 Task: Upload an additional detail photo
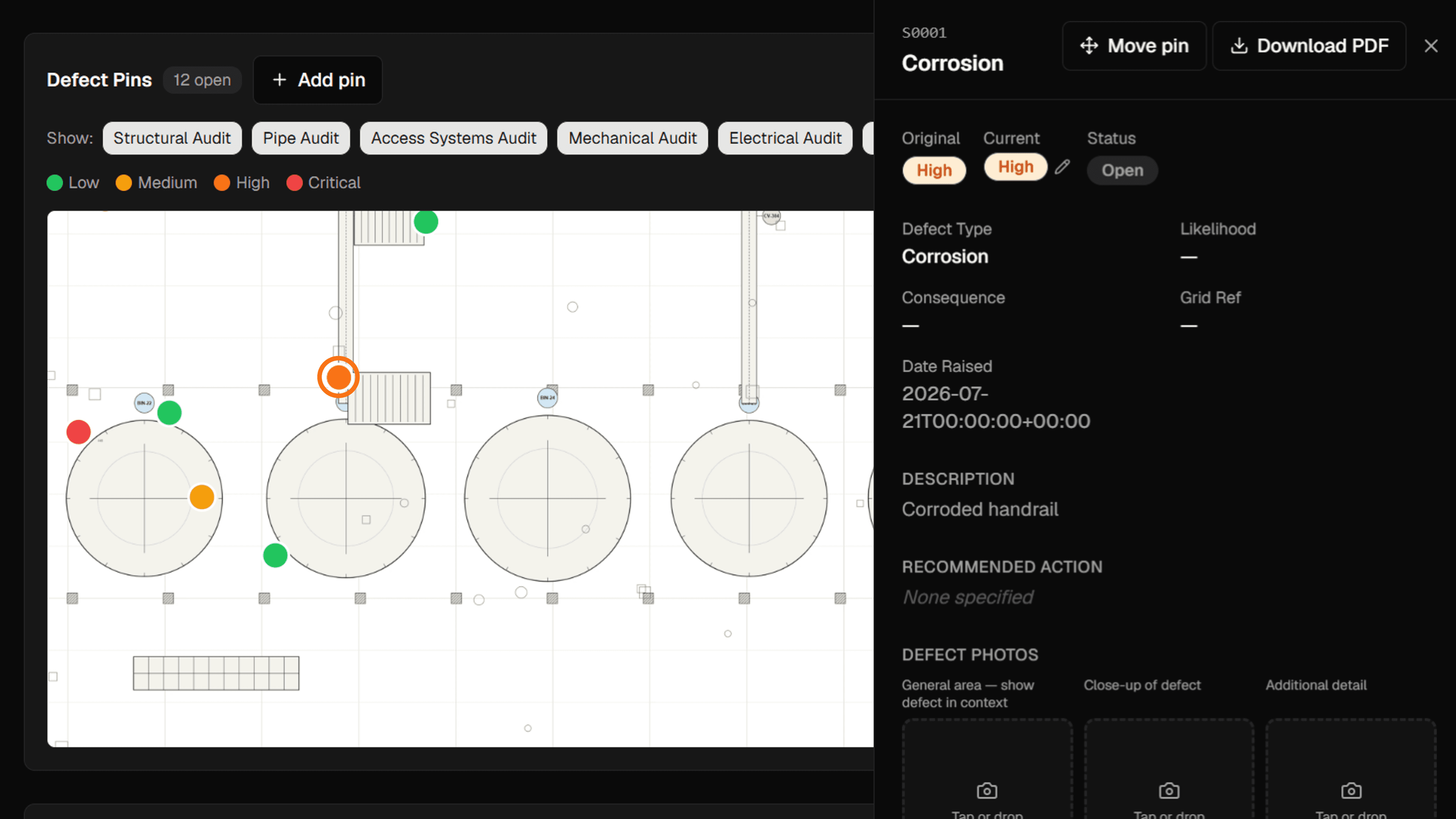(x=1351, y=769)
